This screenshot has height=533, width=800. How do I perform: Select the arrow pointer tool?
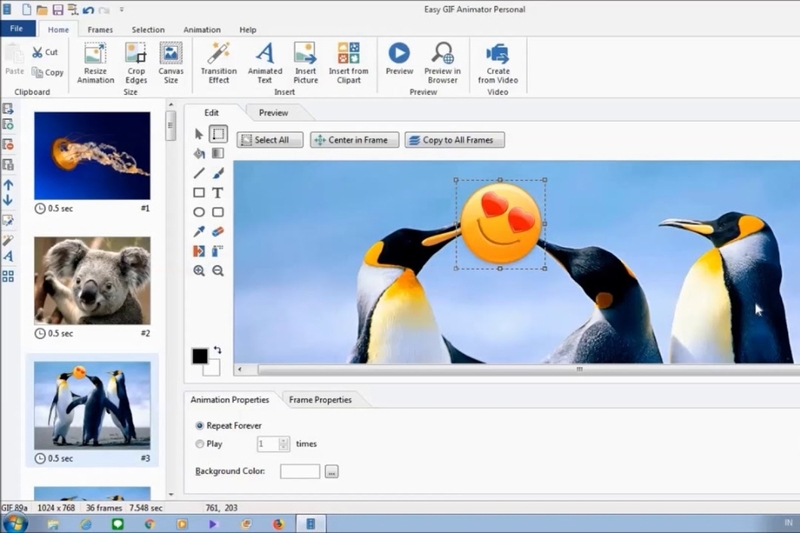(199, 134)
